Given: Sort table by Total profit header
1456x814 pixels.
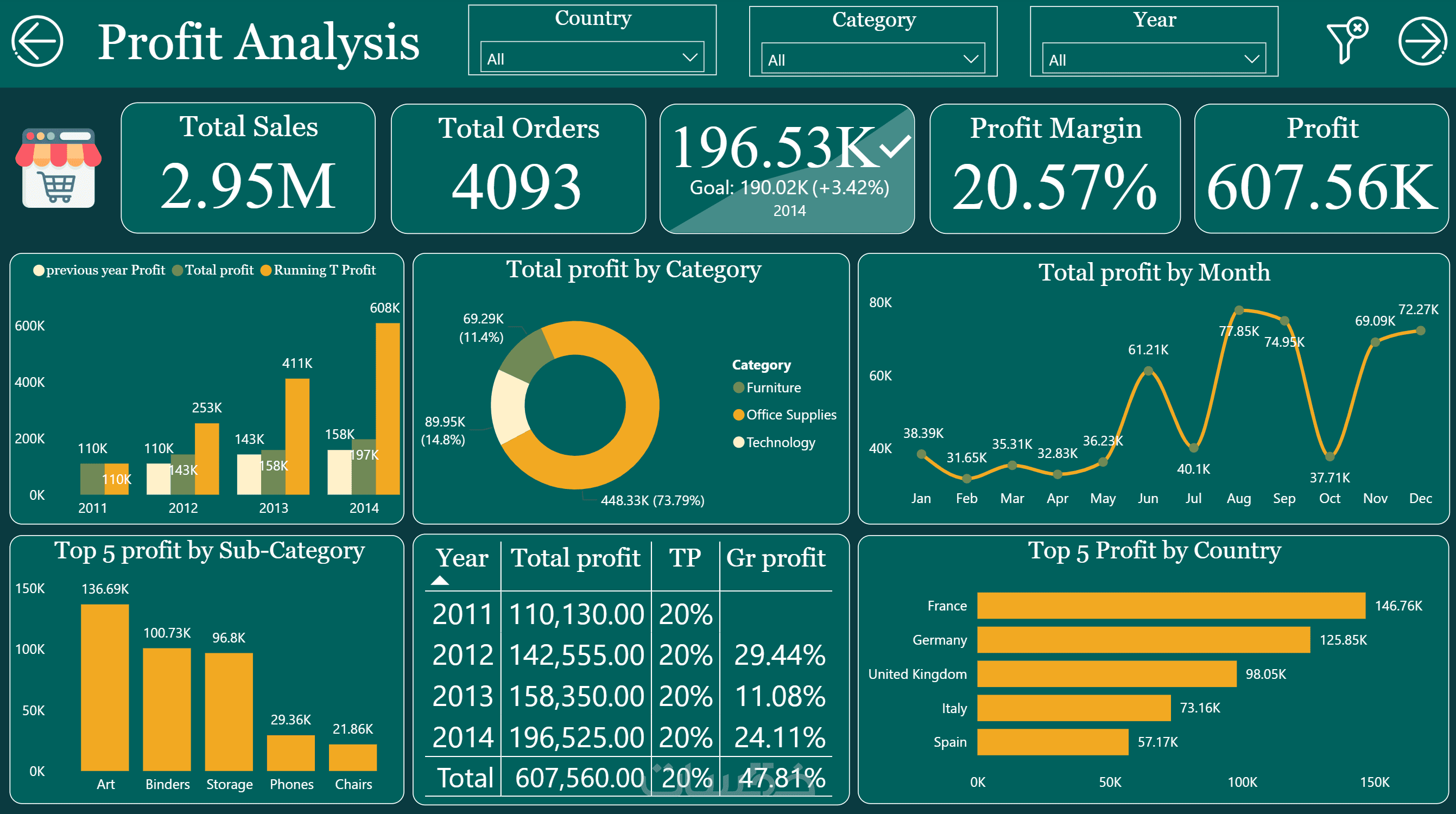Looking at the screenshot, I should coord(575,558).
